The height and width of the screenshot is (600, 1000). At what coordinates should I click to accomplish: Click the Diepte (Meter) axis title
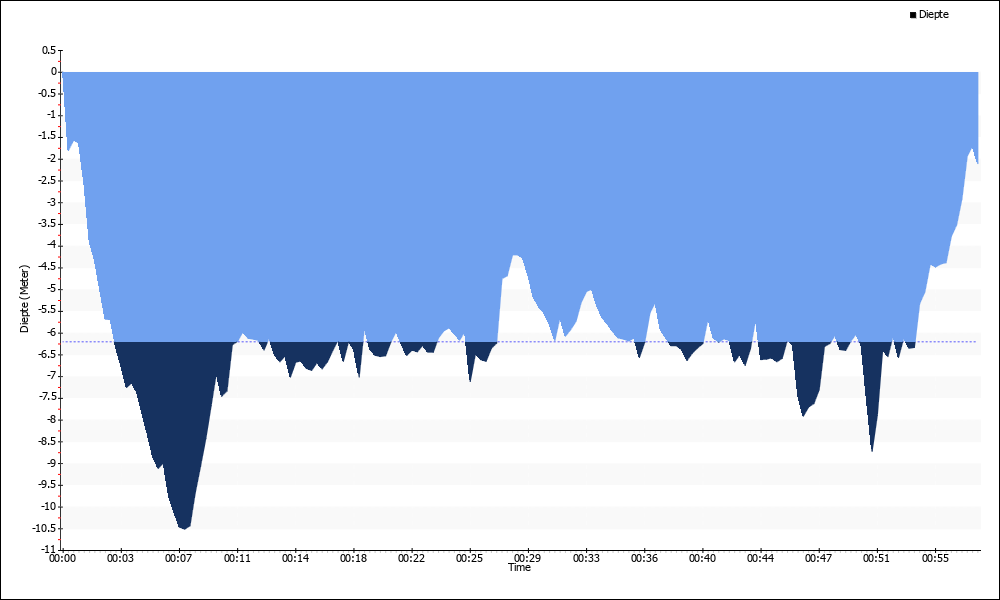[25, 298]
